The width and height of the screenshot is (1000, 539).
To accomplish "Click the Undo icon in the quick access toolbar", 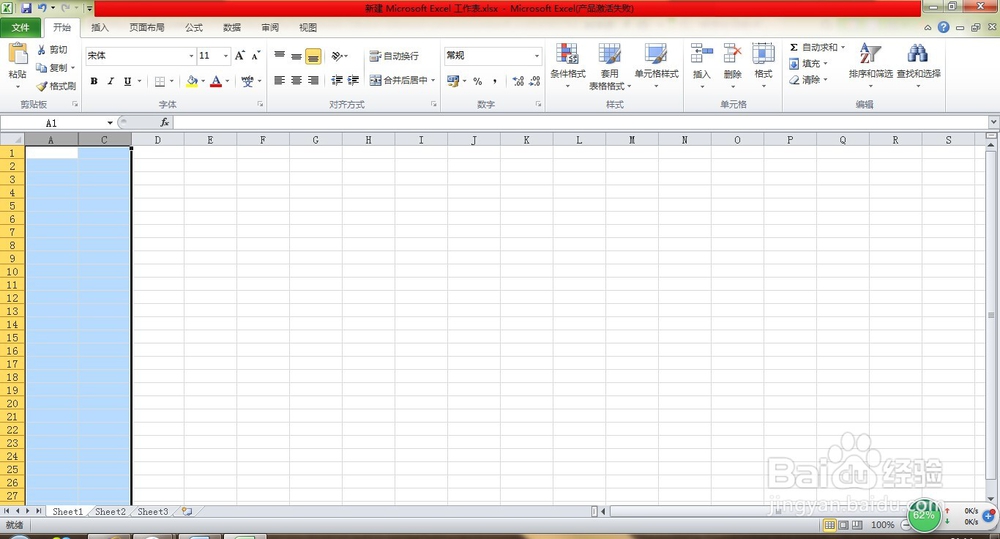I will pos(42,8).
